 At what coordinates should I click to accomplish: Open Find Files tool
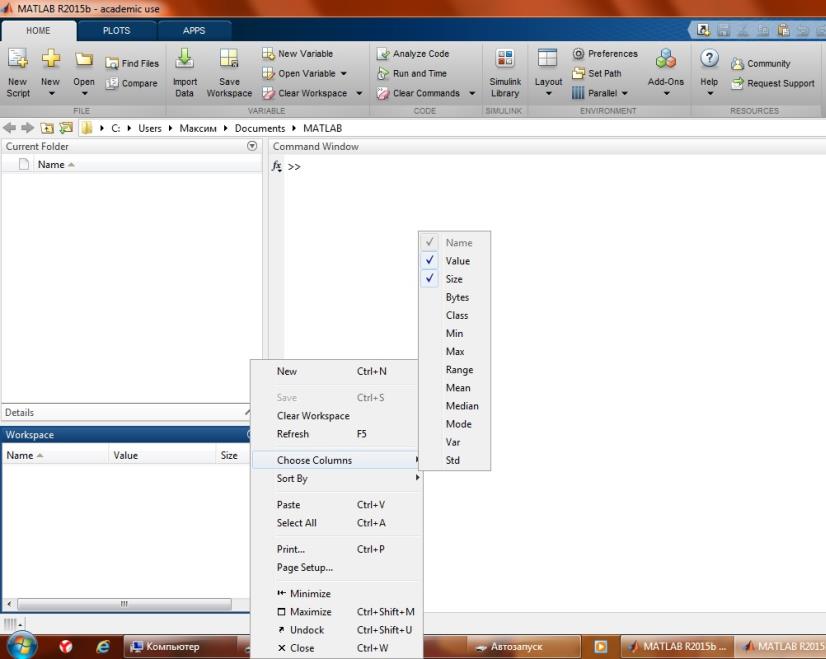pos(132,63)
